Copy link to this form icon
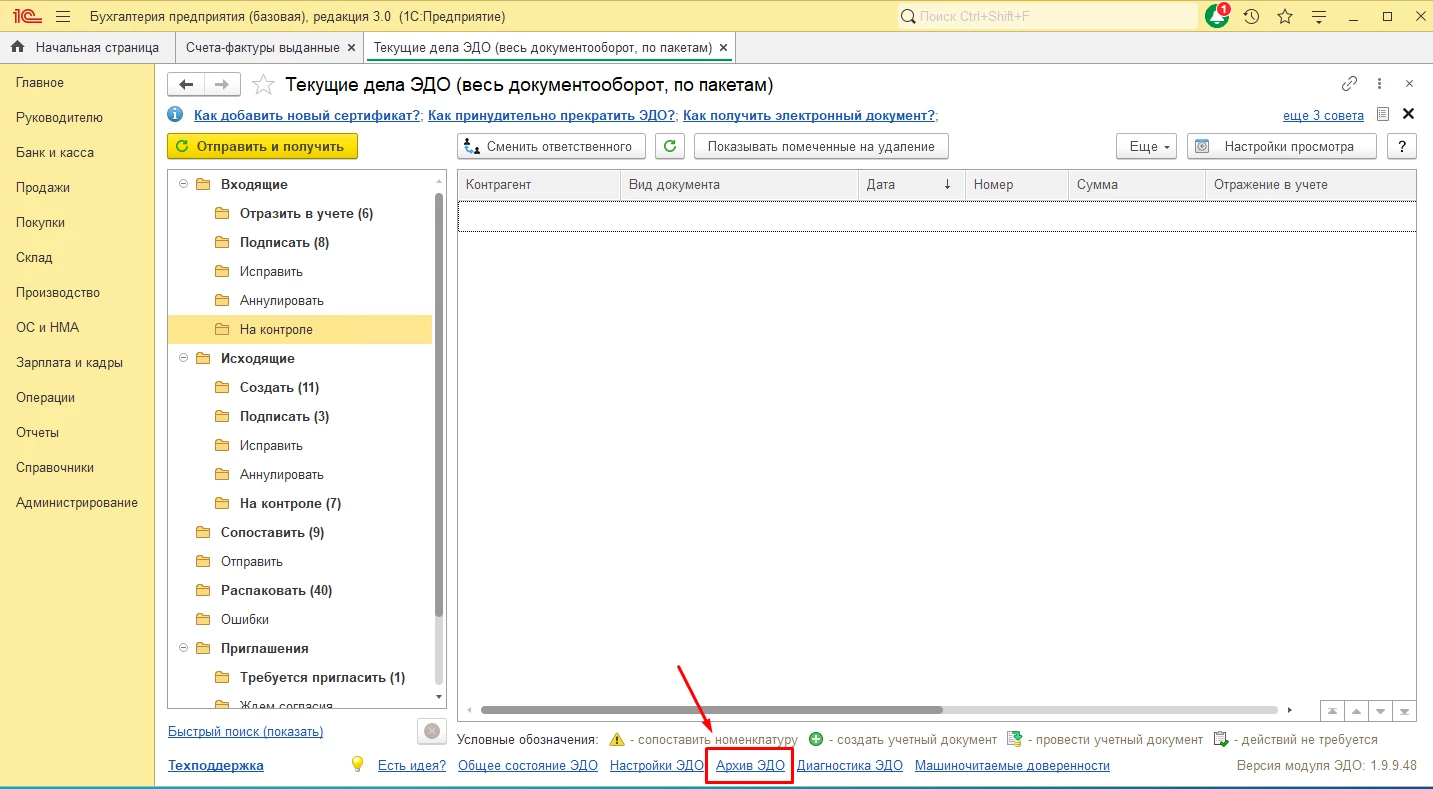 1349,84
